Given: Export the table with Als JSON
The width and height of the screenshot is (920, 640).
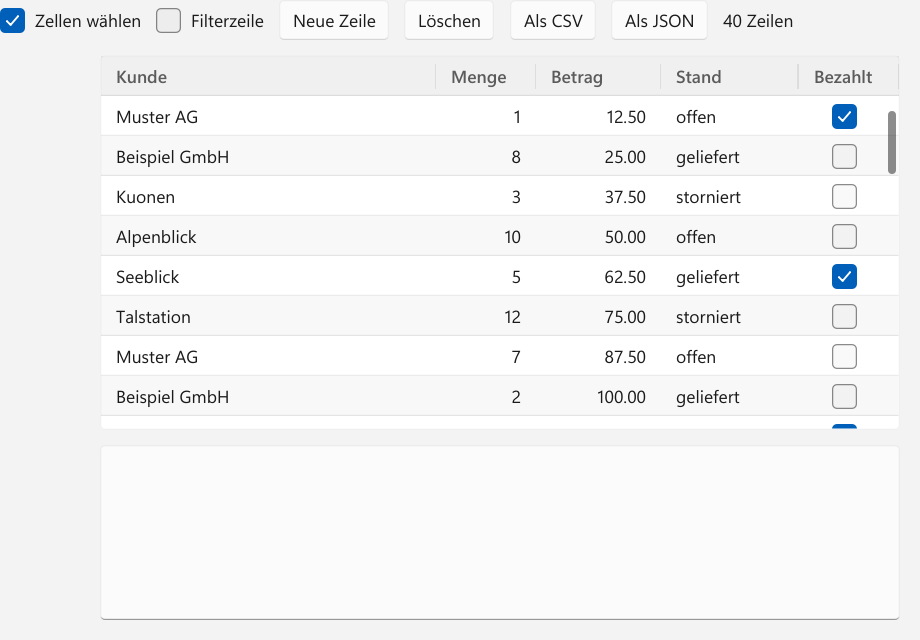Looking at the screenshot, I should (x=659, y=21).
